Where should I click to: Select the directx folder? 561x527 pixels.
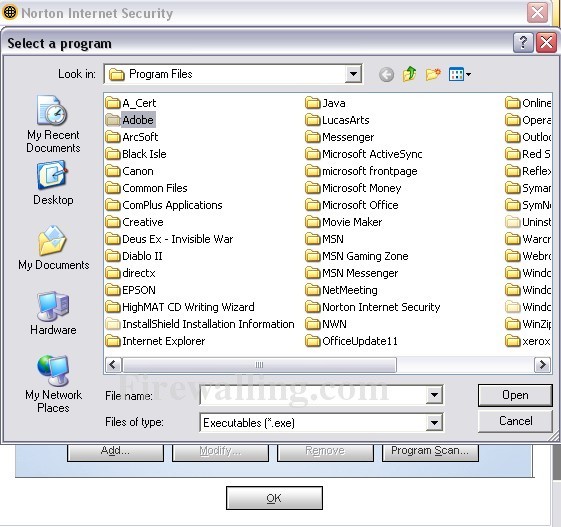pyautogui.click(x=131, y=273)
